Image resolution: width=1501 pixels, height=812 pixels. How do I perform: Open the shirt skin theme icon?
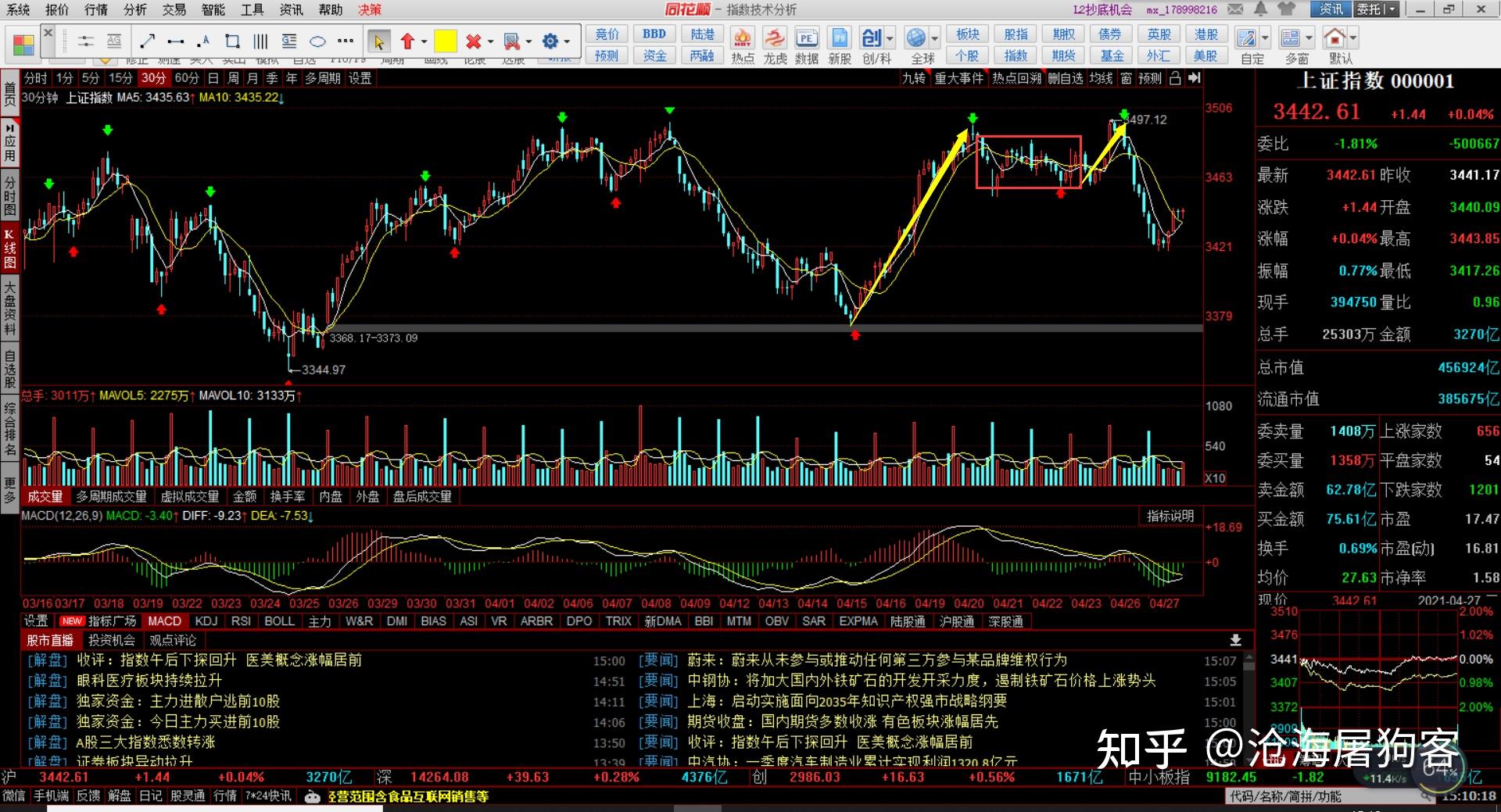pyautogui.click(x=1286, y=9)
